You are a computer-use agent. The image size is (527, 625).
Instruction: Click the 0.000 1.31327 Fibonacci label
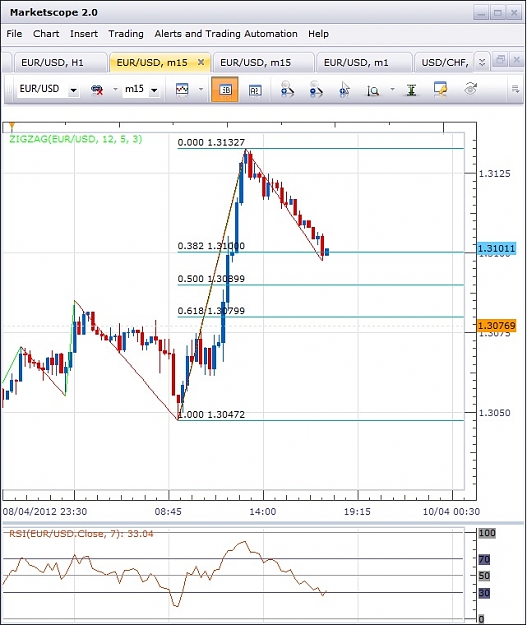[x=211, y=142]
